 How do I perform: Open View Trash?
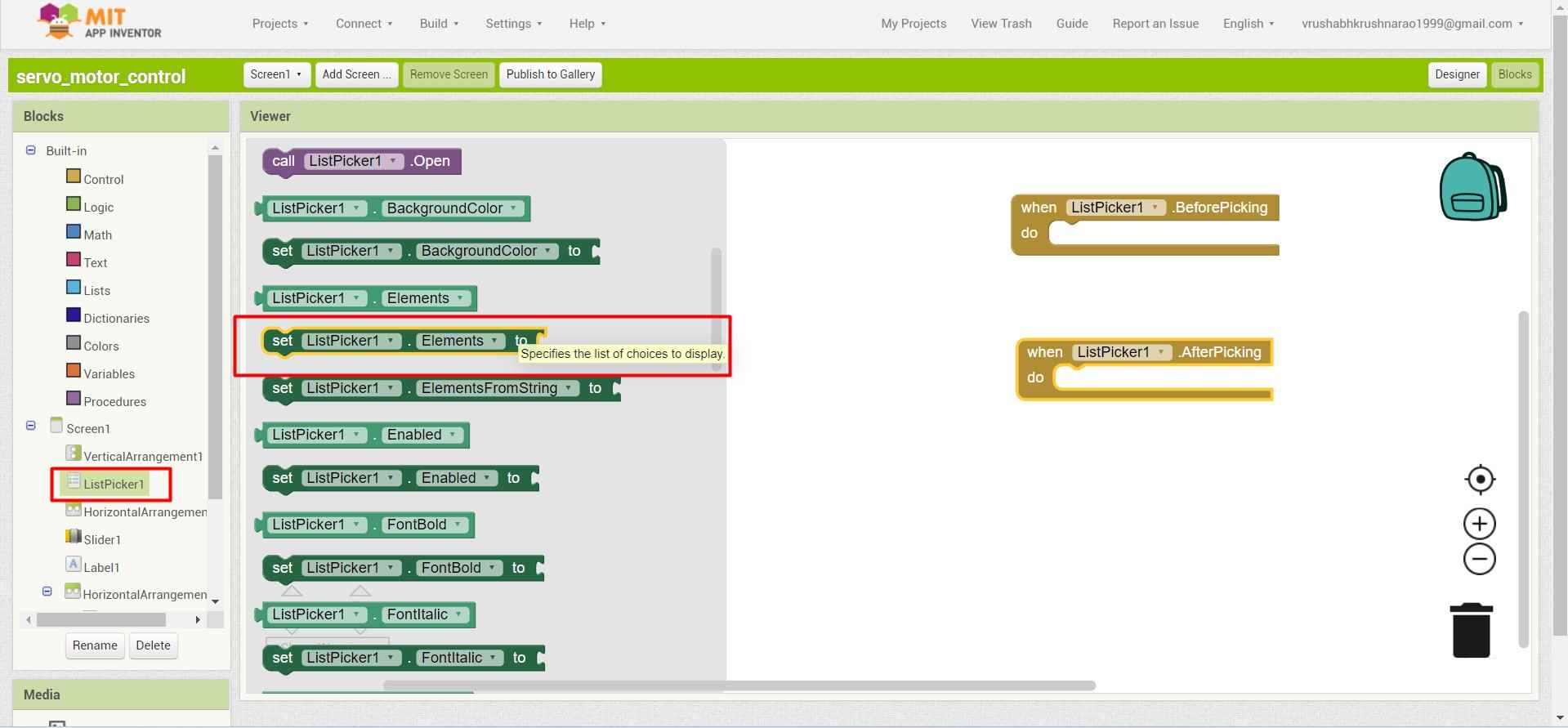point(1001,24)
